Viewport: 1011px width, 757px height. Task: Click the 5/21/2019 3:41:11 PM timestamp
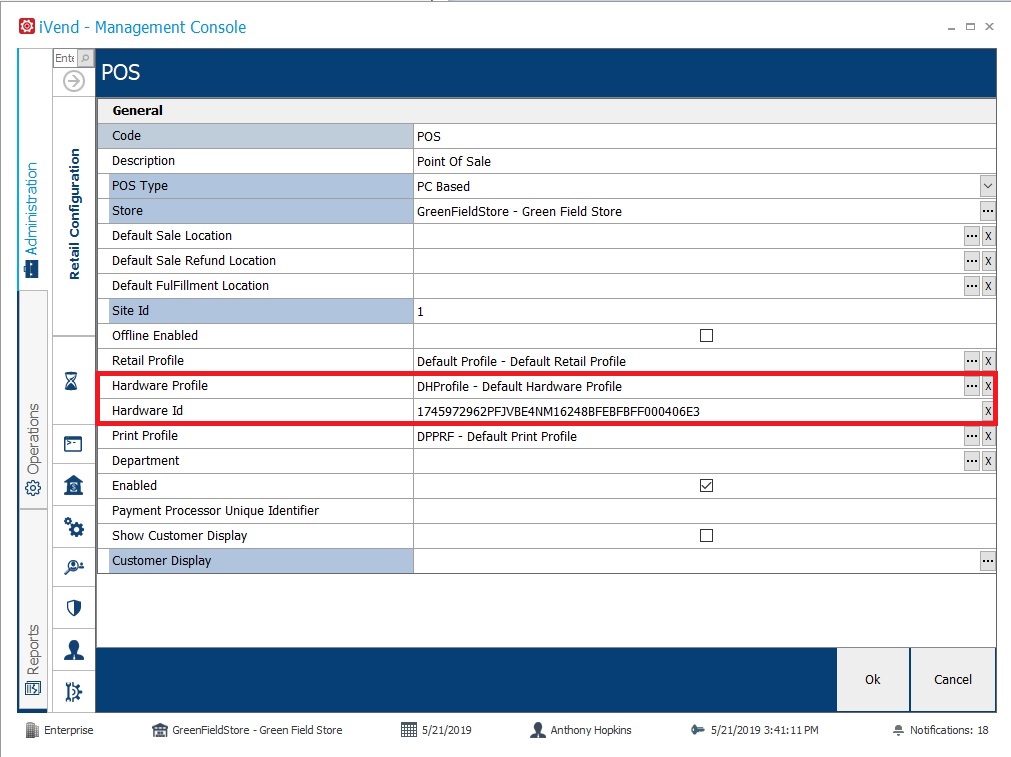pos(764,730)
